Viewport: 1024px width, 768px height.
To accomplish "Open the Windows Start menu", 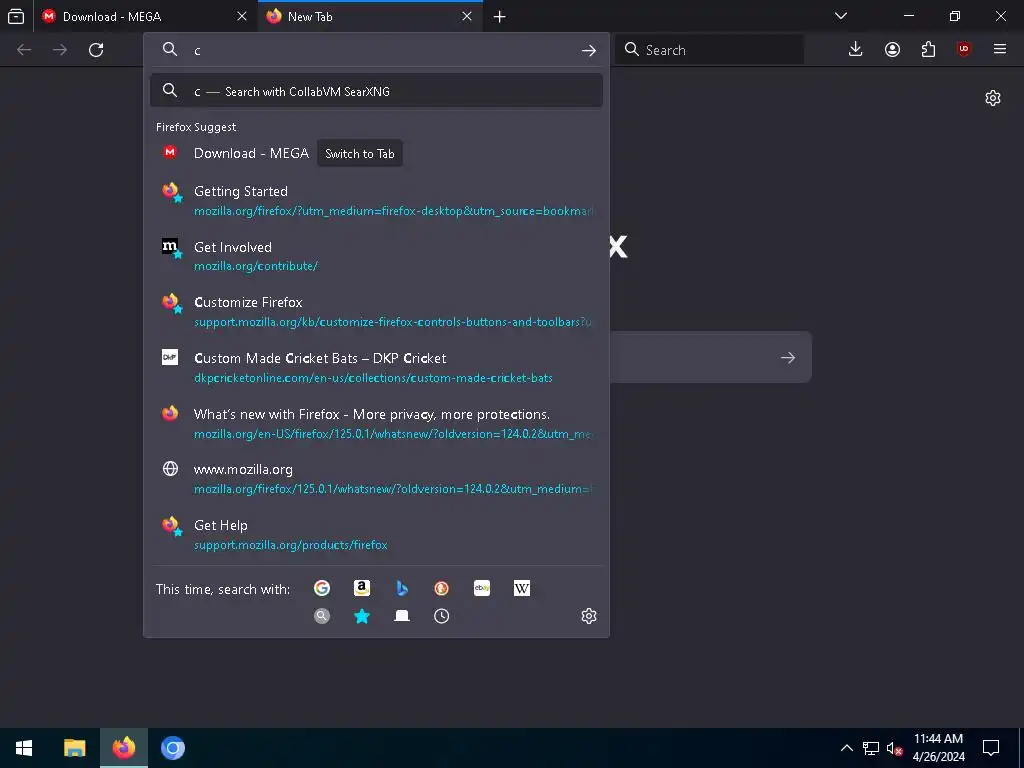I will coord(24,748).
